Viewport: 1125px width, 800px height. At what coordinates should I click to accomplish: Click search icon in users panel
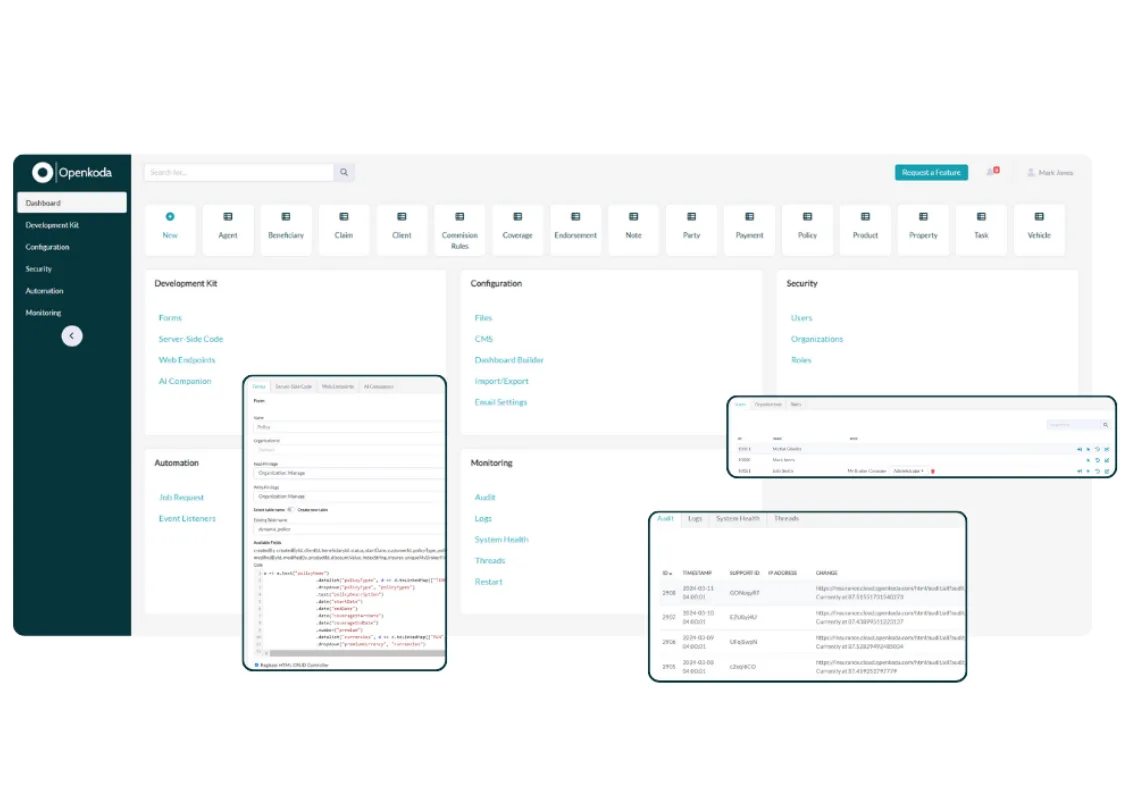(x=1106, y=425)
